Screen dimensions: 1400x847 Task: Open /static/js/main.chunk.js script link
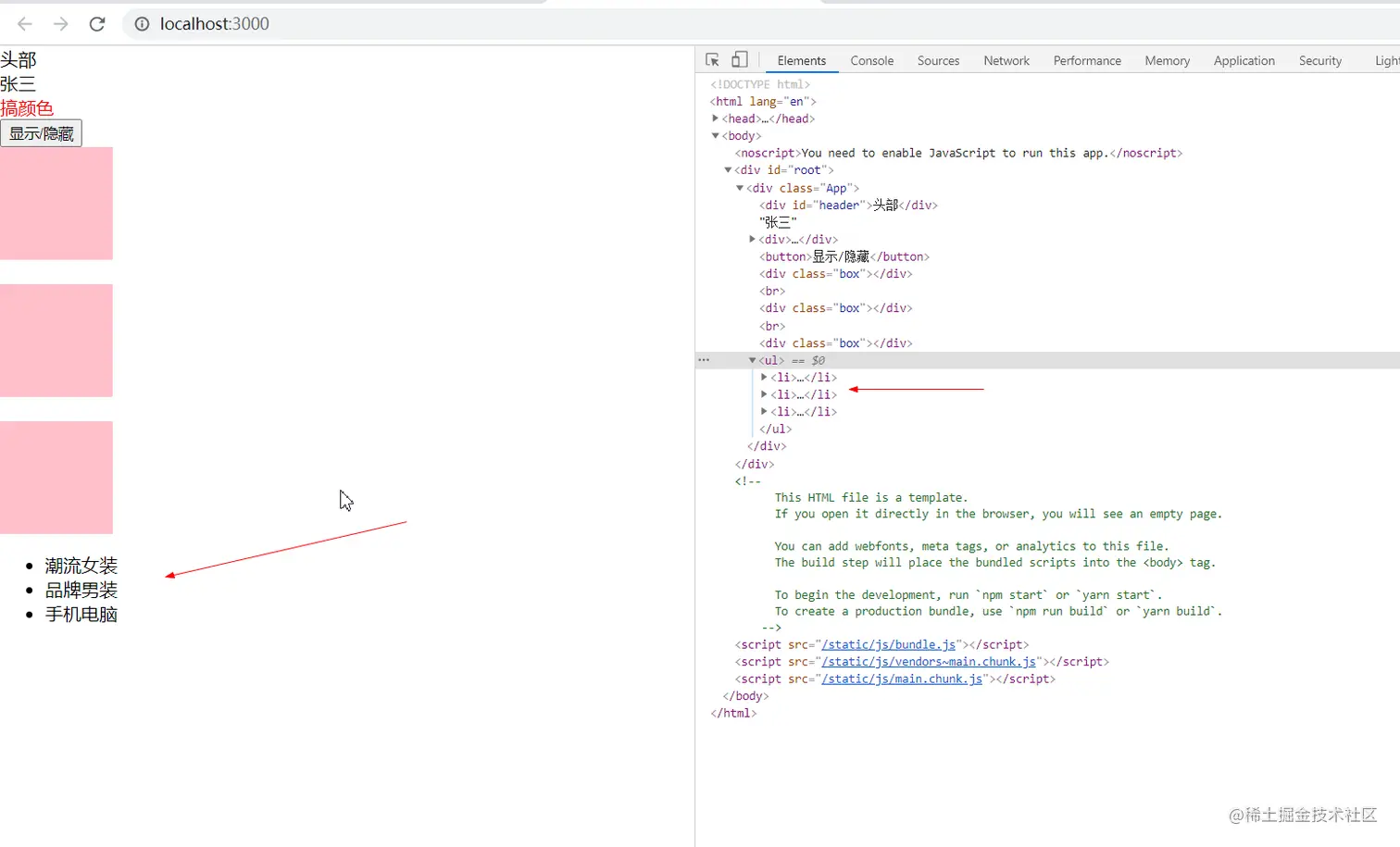pyautogui.click(x=902, y=679)
